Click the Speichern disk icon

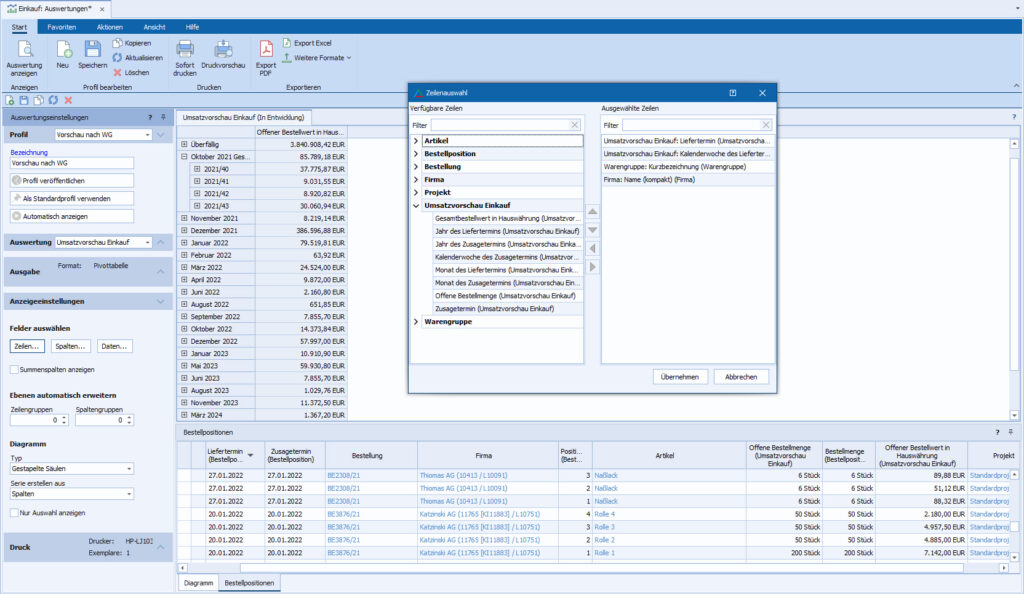(92, 50)
